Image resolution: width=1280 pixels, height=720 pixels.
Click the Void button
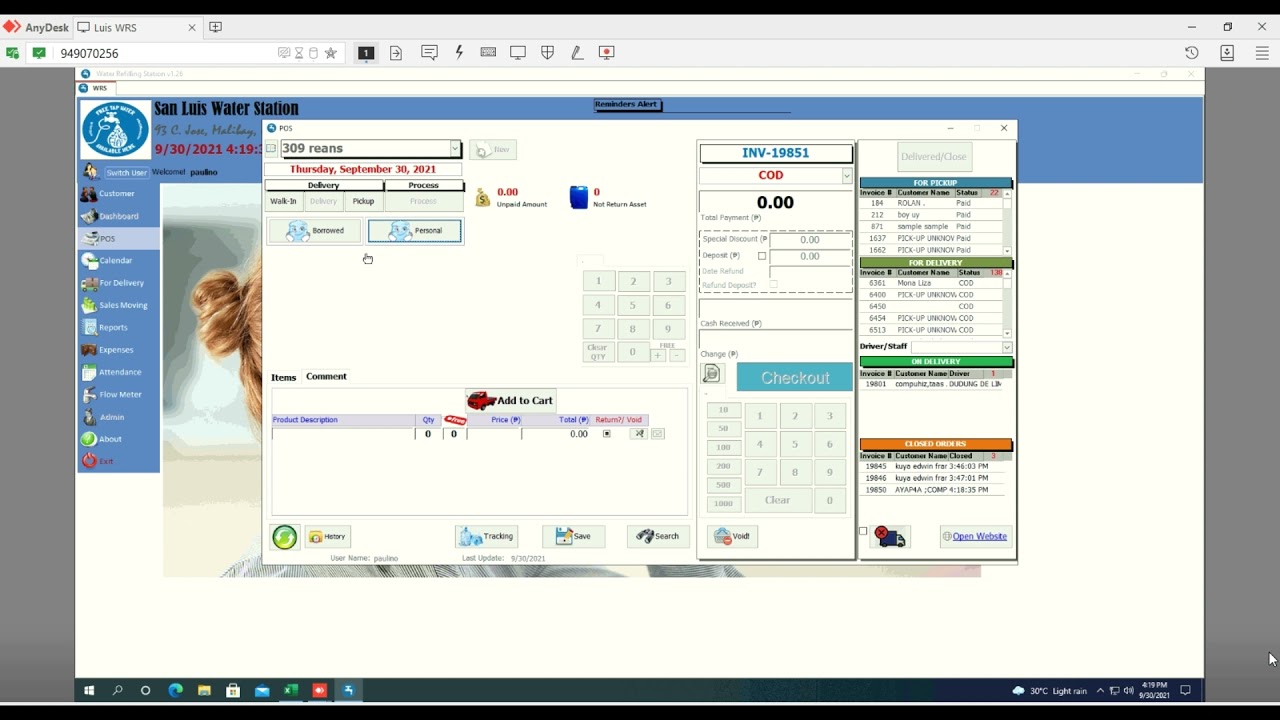[x=732, y=537]
